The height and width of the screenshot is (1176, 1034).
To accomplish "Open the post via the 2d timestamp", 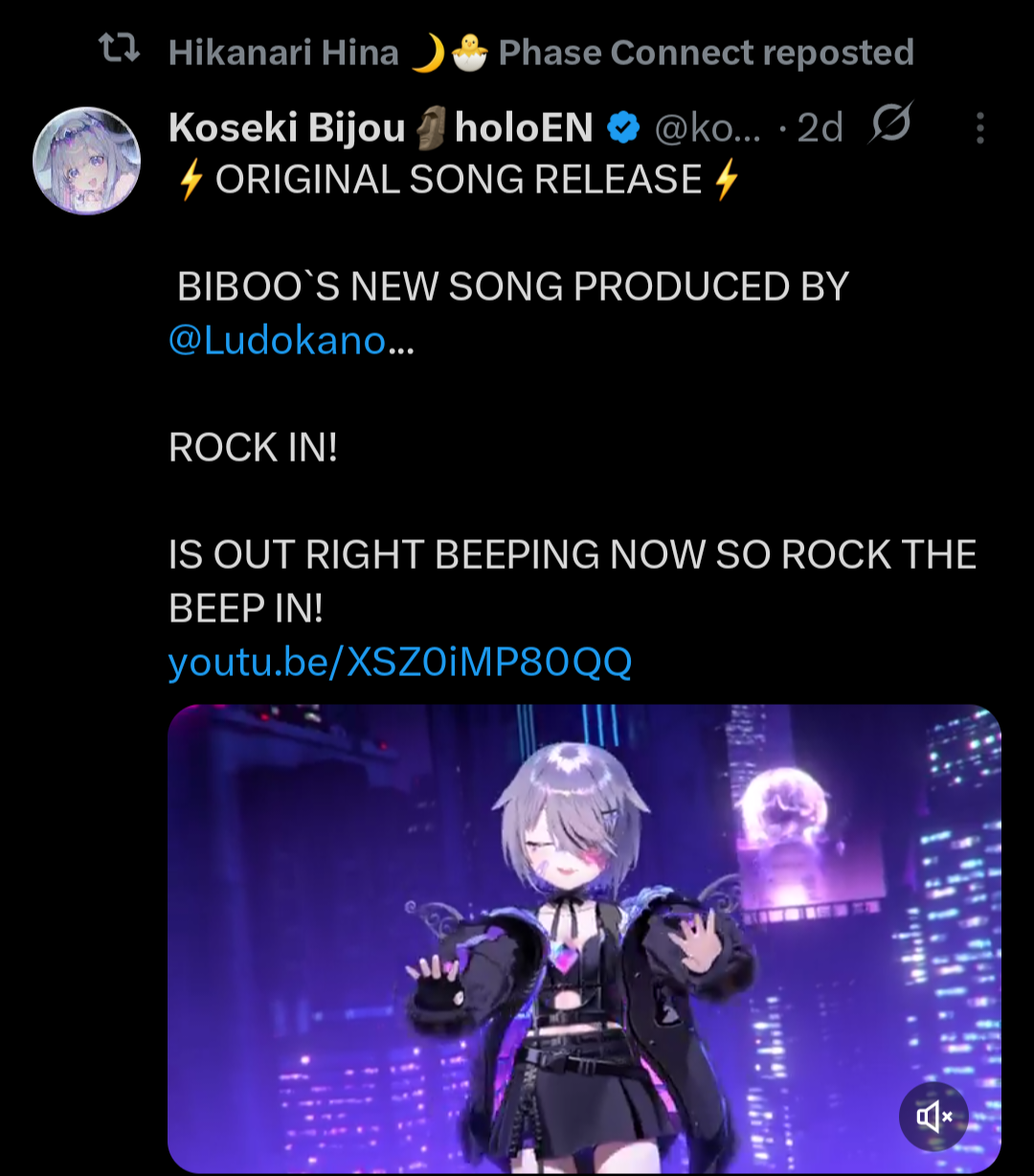I will pyautogui.click(x=820, y=127).
